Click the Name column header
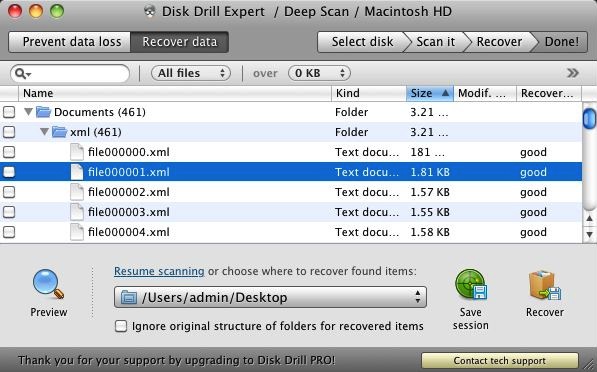 pyautogui.click(x=175, y=93)
